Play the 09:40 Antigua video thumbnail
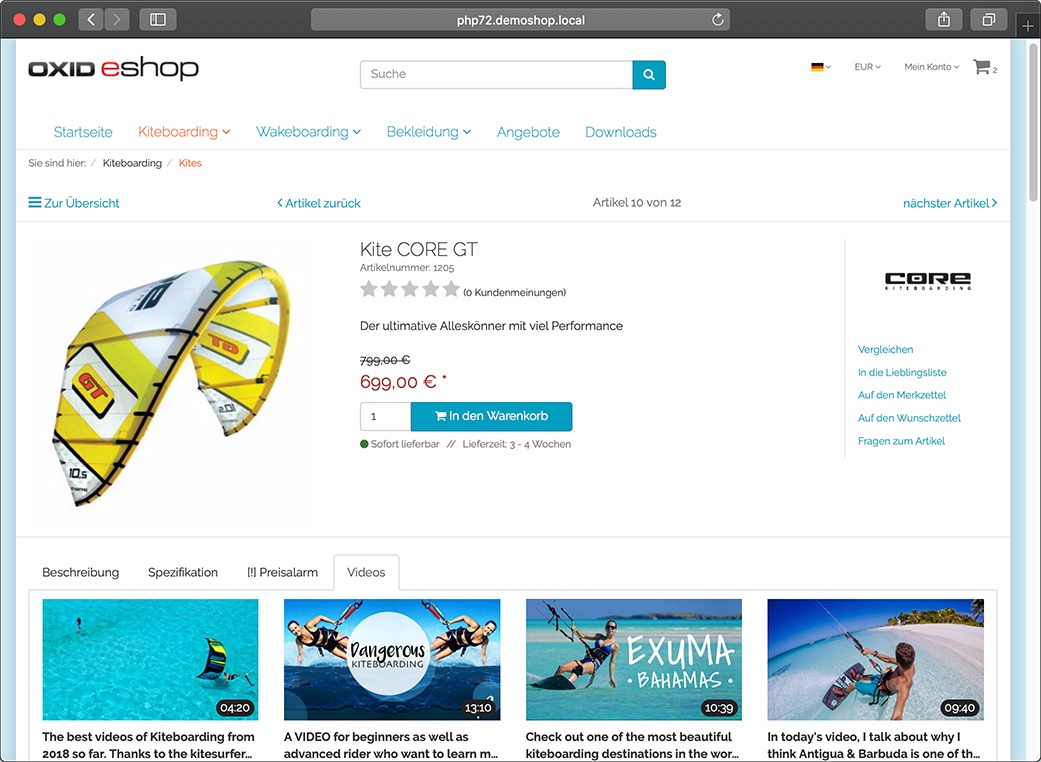 tap(875, 659)
